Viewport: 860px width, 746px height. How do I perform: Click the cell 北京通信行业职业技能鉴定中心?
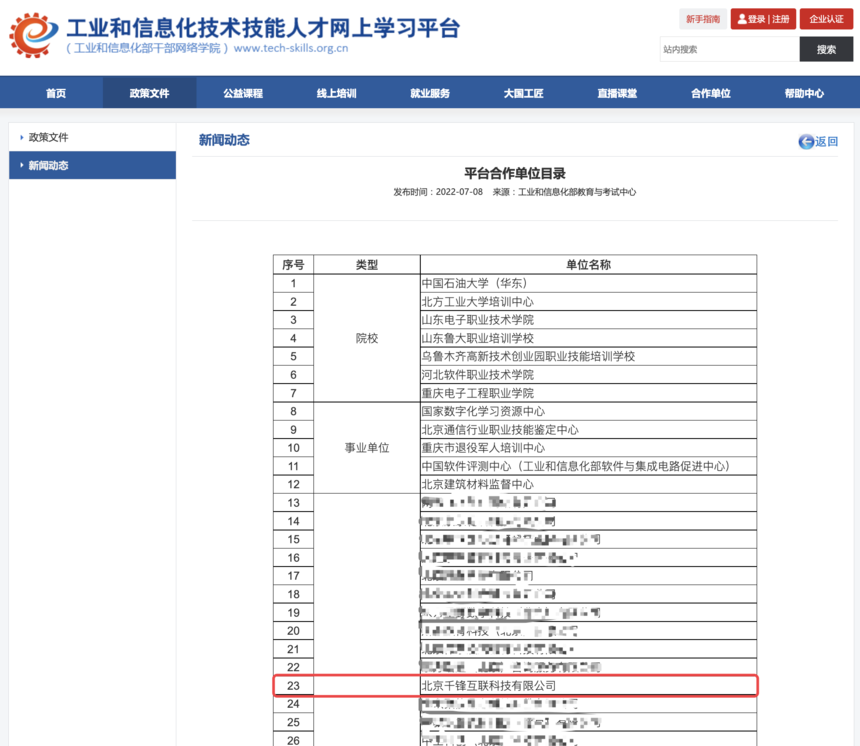click(x=589, y=430)
